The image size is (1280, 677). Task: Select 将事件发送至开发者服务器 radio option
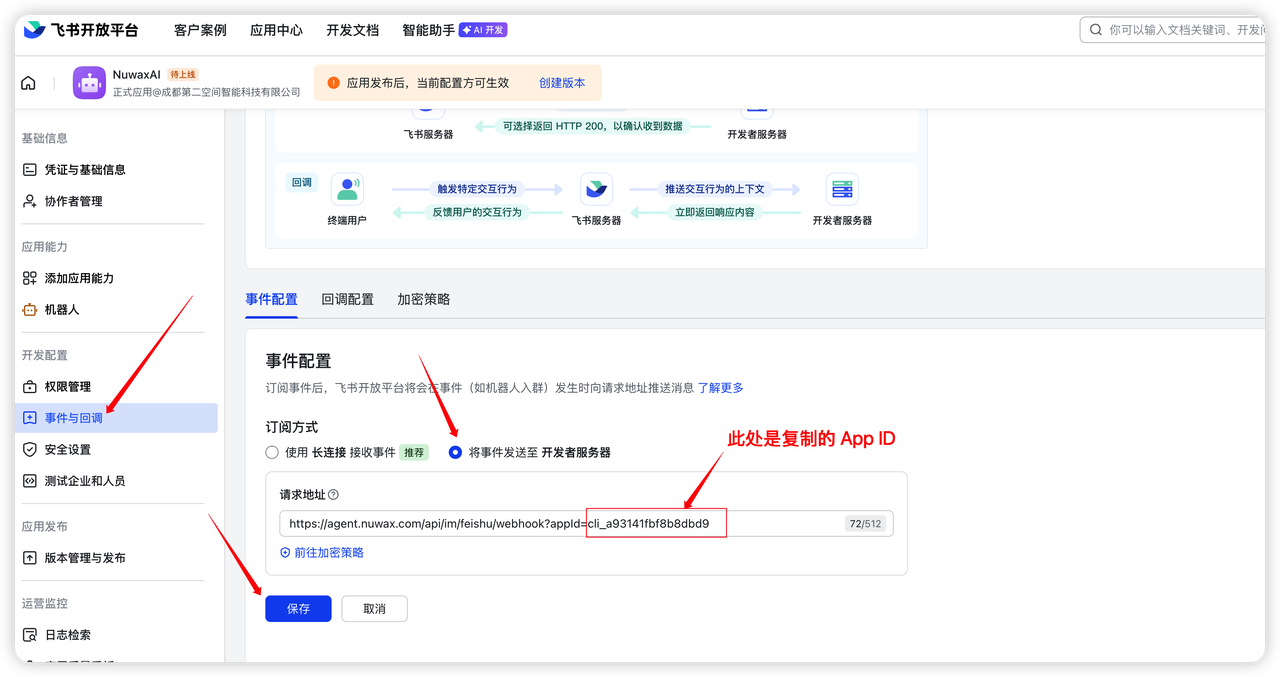click(x=456, y=452)
